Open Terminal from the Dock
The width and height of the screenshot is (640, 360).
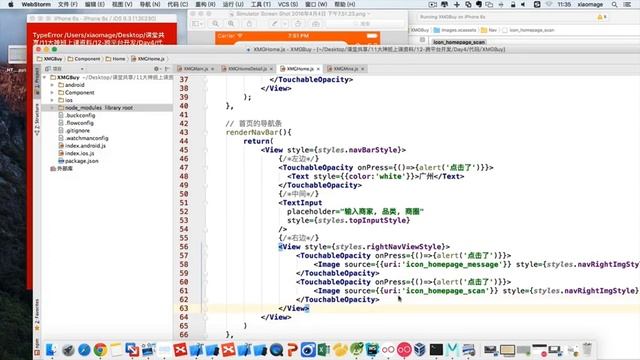pos(436,350)
